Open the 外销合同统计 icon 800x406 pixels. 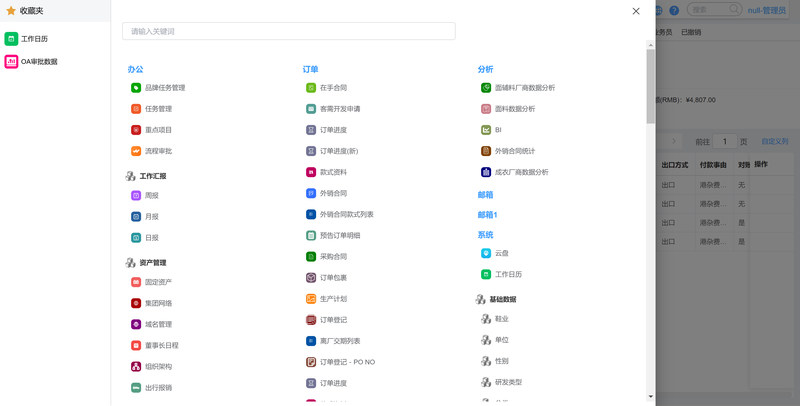click(486, 151)
